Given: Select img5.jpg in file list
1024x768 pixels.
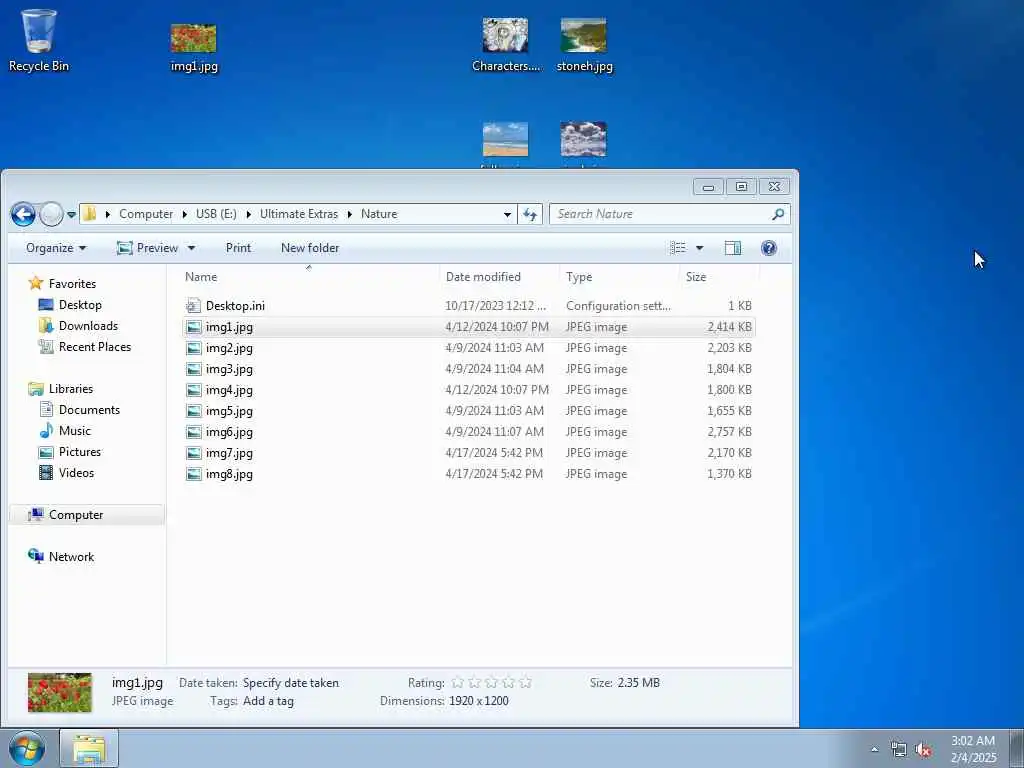Looking at the screenshot, I should coord(468,411).
